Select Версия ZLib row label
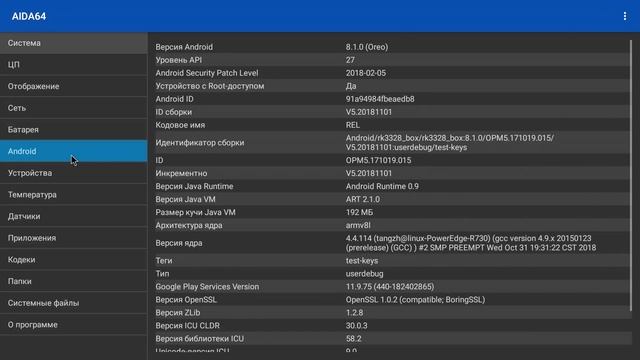Screen dimensions: 640x360 (178, 313)
